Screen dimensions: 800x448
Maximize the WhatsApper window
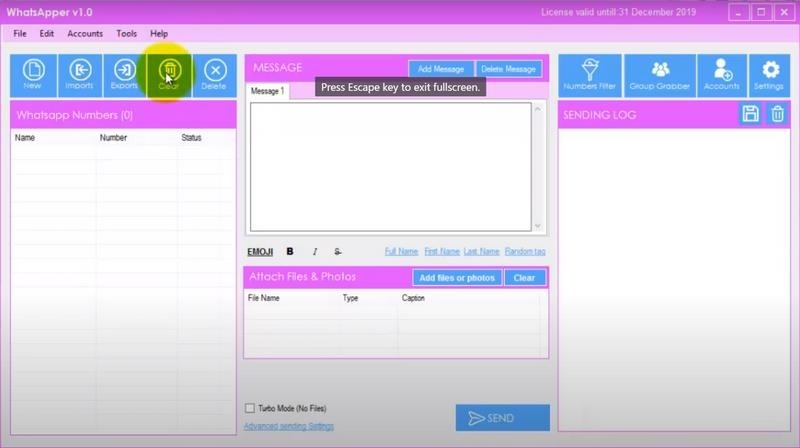761,12
